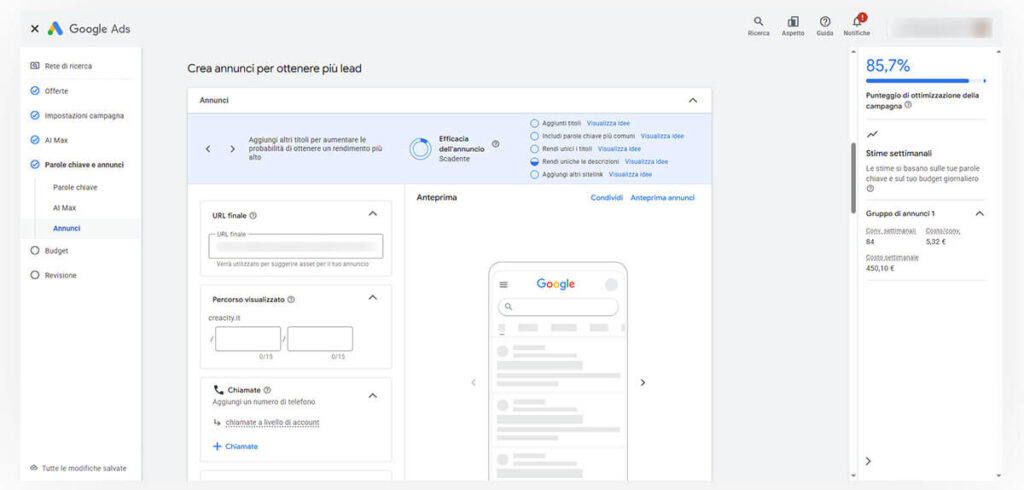Select the Aggiungi altri sitelink circle
The image size is (1024, 490).
pyautogui.click(x=535, y=174)
